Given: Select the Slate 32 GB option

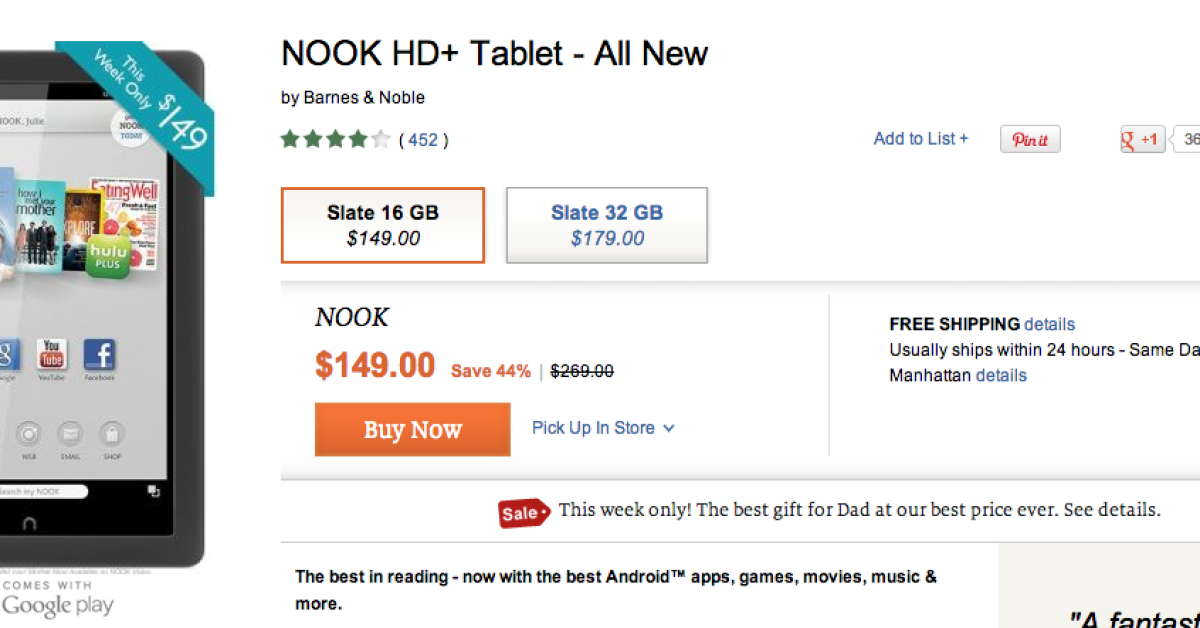Looking at the screenshot, I should click(x=607, y=225).
